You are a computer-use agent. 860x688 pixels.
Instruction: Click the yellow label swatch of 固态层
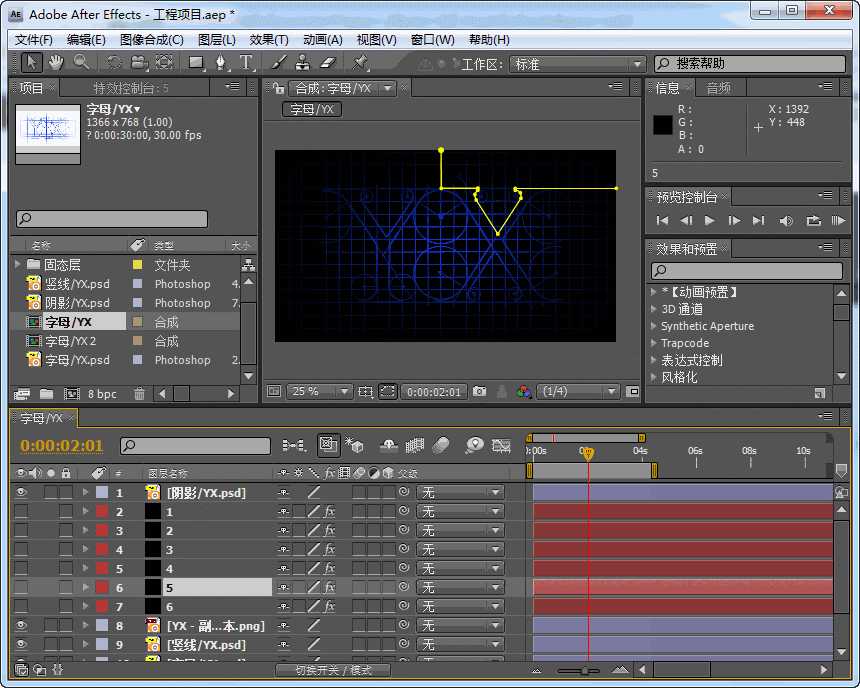(x=137, y=264)
